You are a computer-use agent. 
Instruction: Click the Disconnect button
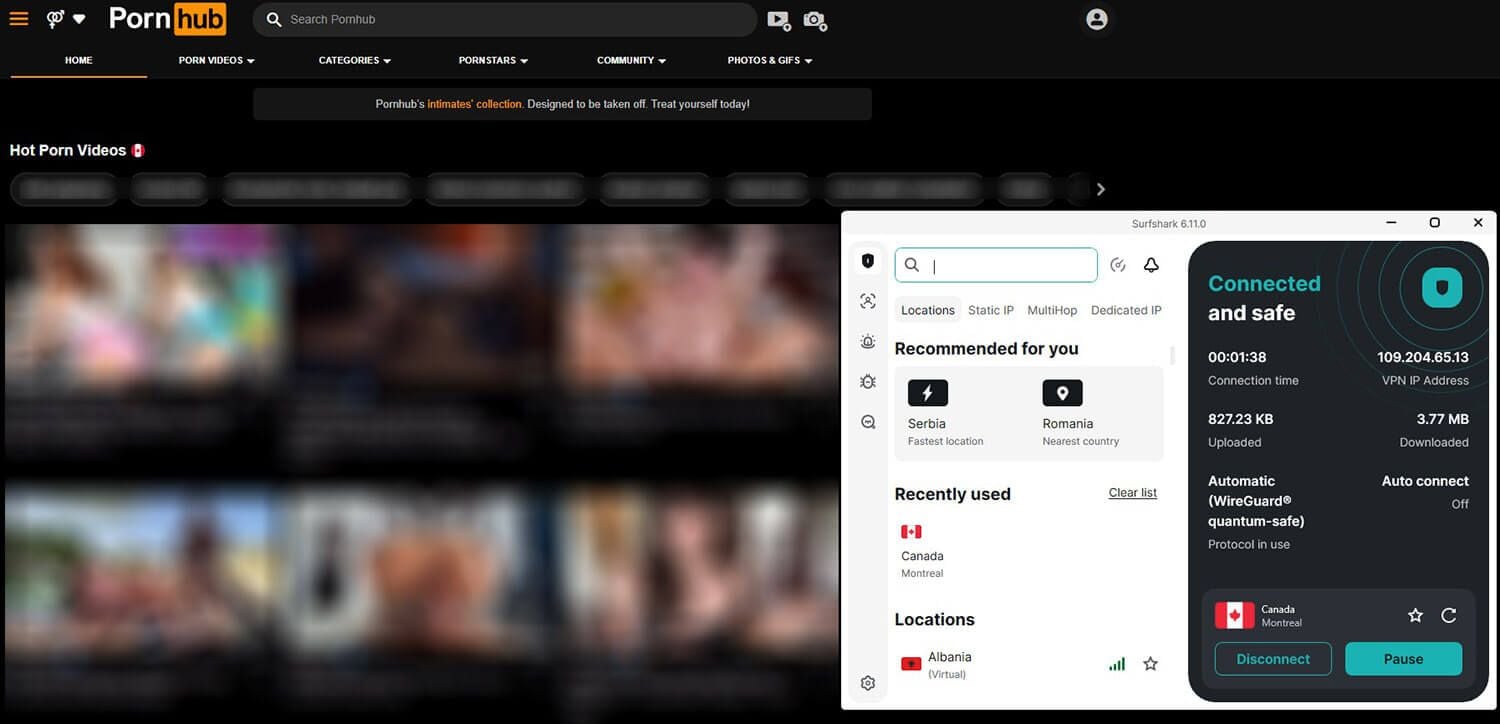[x=1273, y=659]
